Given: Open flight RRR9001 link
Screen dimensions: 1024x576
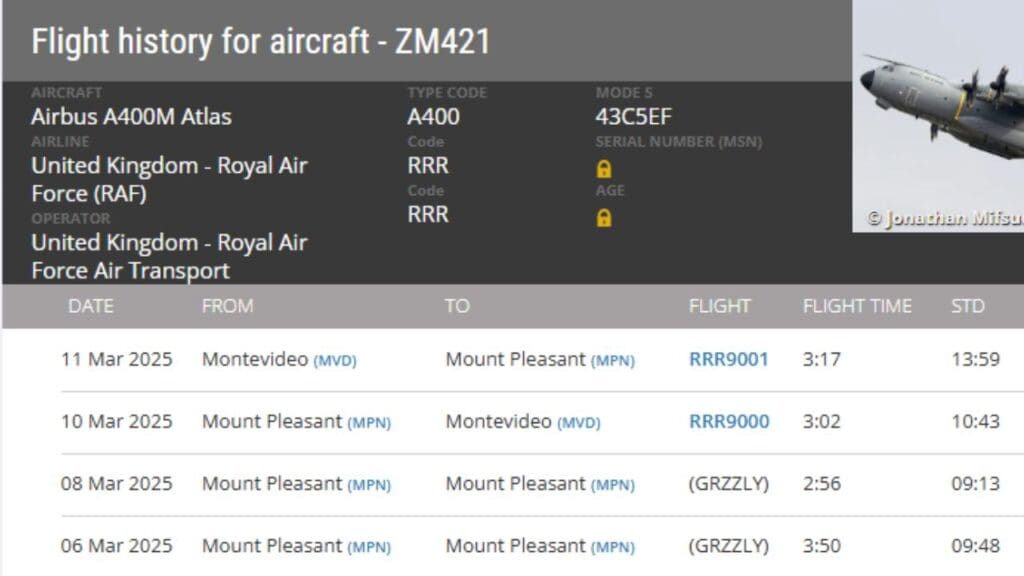Looking at the screenshot, I should tap(728, 359).
